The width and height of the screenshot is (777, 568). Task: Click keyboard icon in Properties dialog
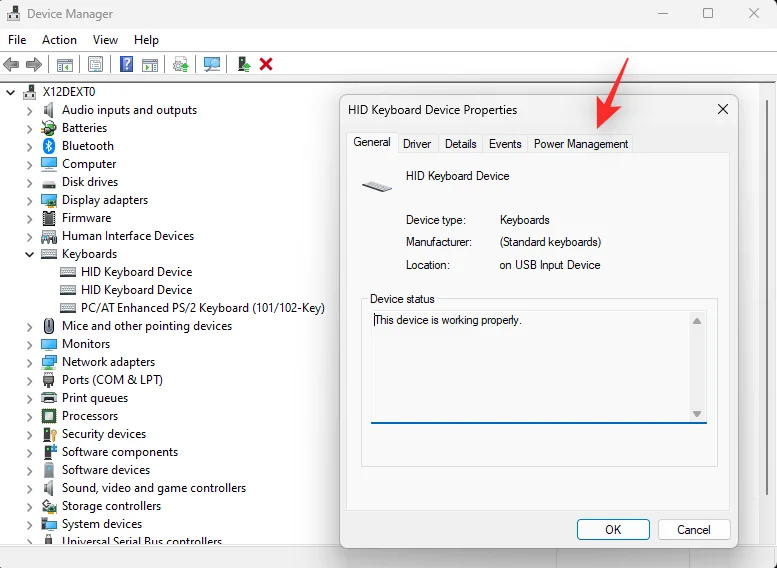(377, 186)
